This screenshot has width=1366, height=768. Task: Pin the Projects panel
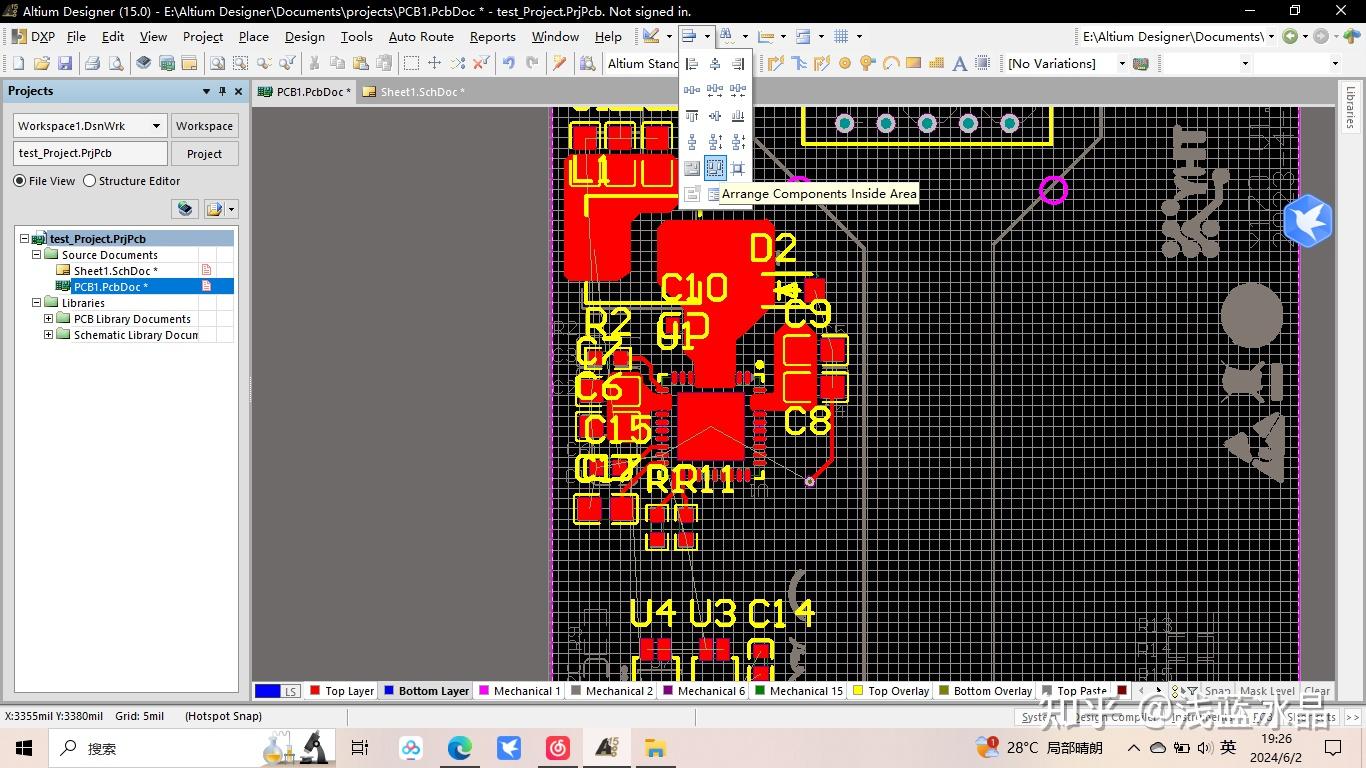point(222,91)
